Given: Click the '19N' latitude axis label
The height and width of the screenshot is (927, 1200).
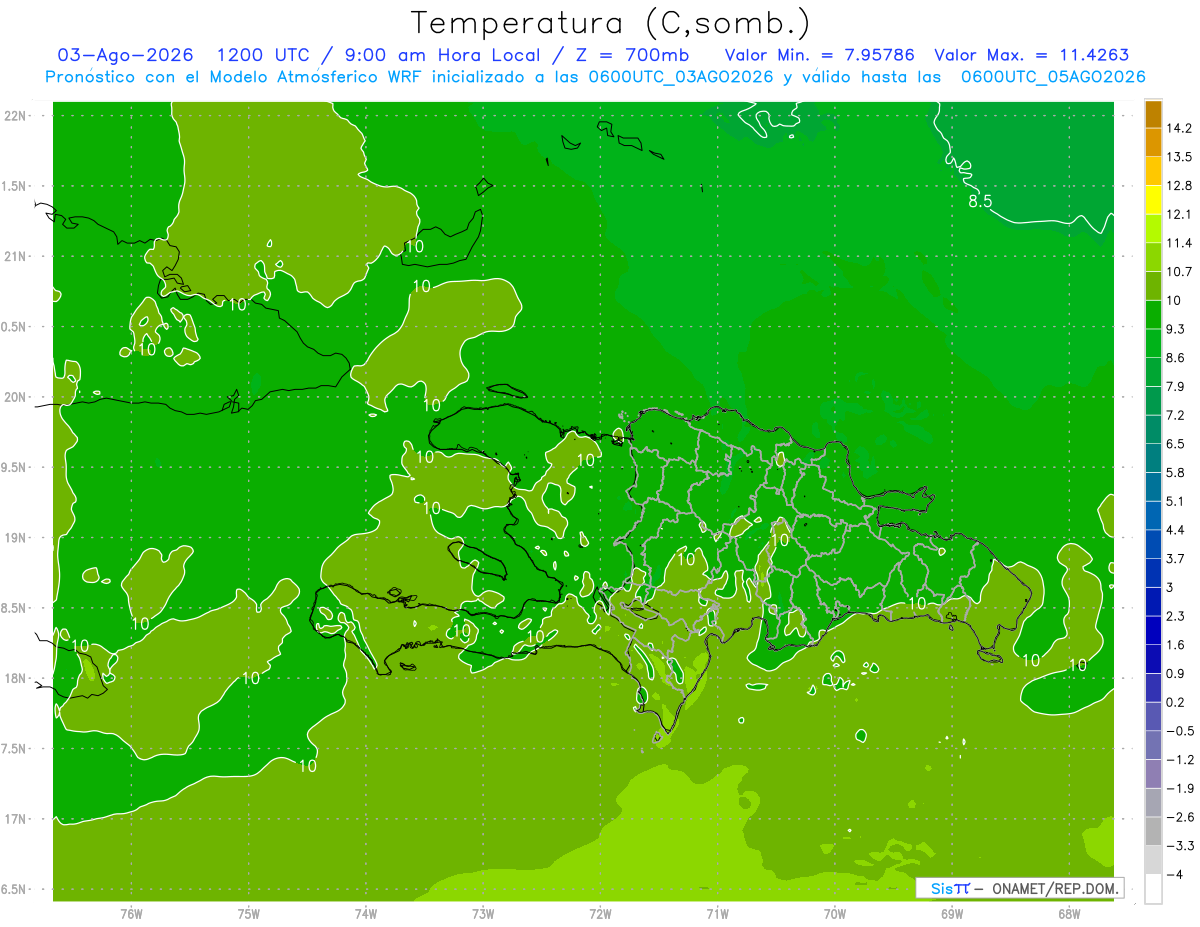Looking at the screenshot, I should pyautogui.click(x=16, y=538).
